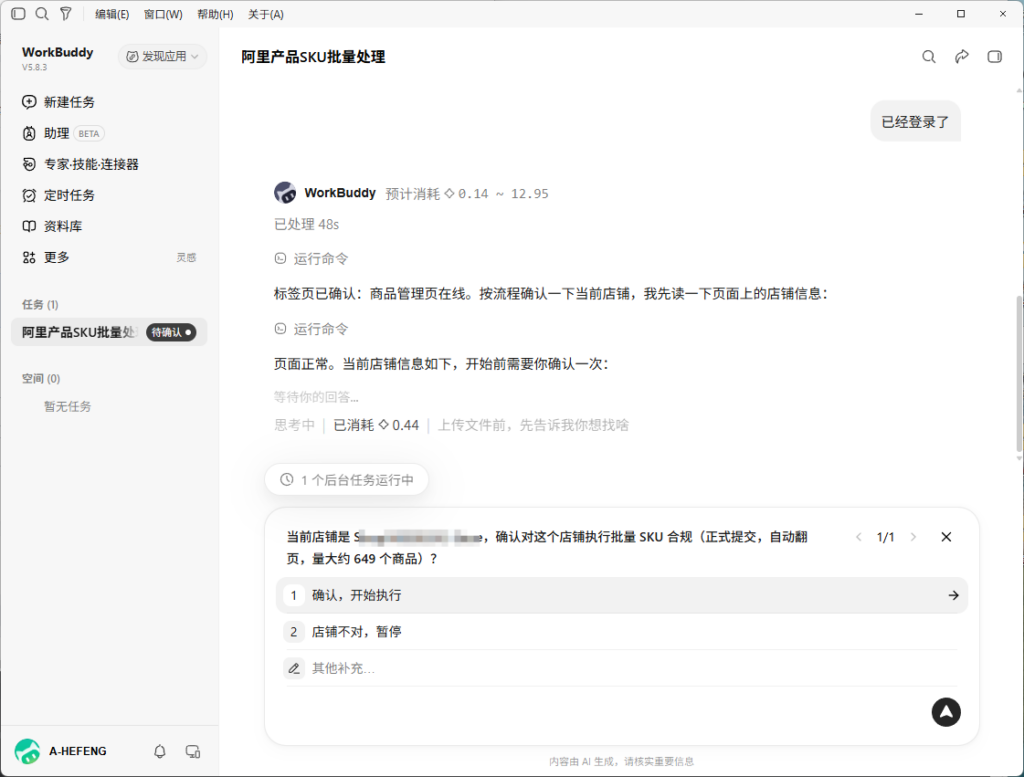This screenshot has height=777, width=1024.
Task: Toggle the right side panel icon
Action: click(x=995, y=57)
